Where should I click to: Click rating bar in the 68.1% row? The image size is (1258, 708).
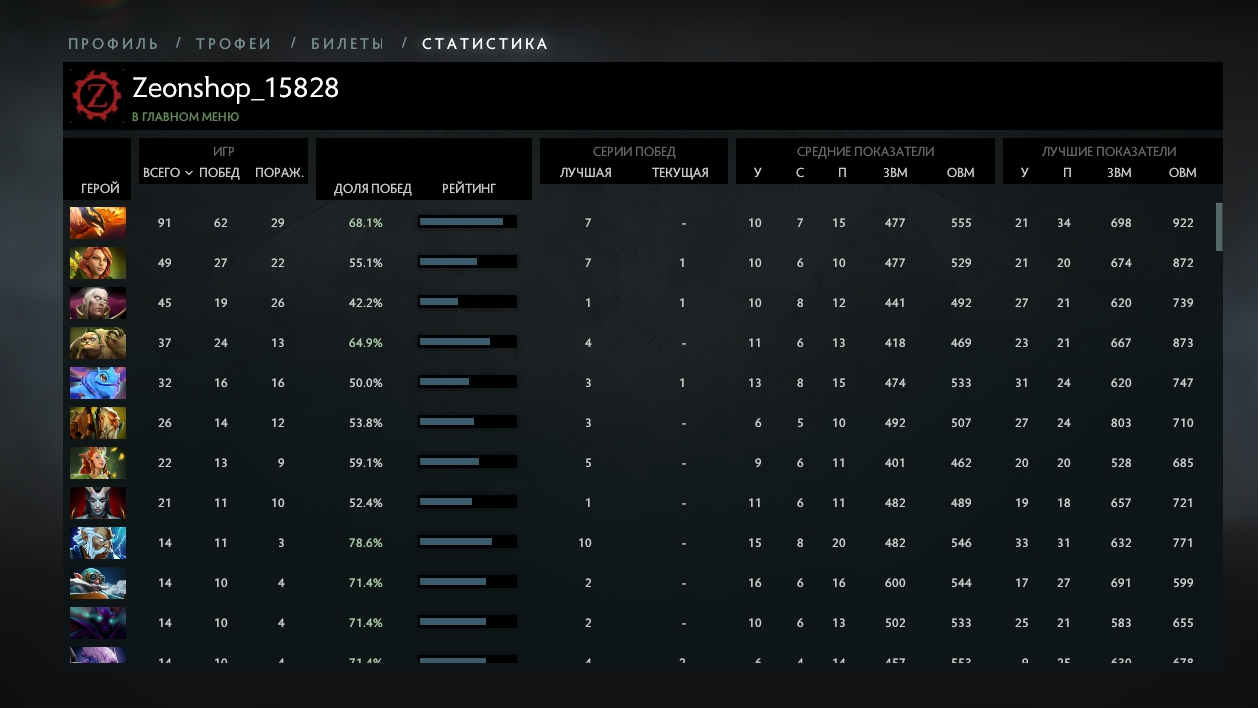[467, 222]
